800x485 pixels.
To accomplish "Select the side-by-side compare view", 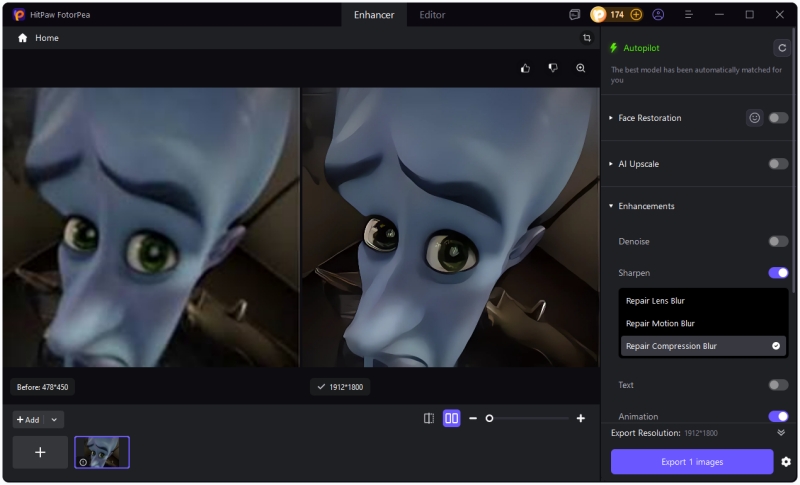I will (x=452, y=419).
